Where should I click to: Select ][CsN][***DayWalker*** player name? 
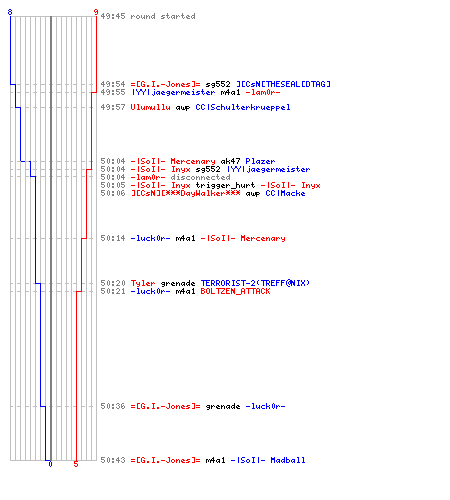[185, 193]
